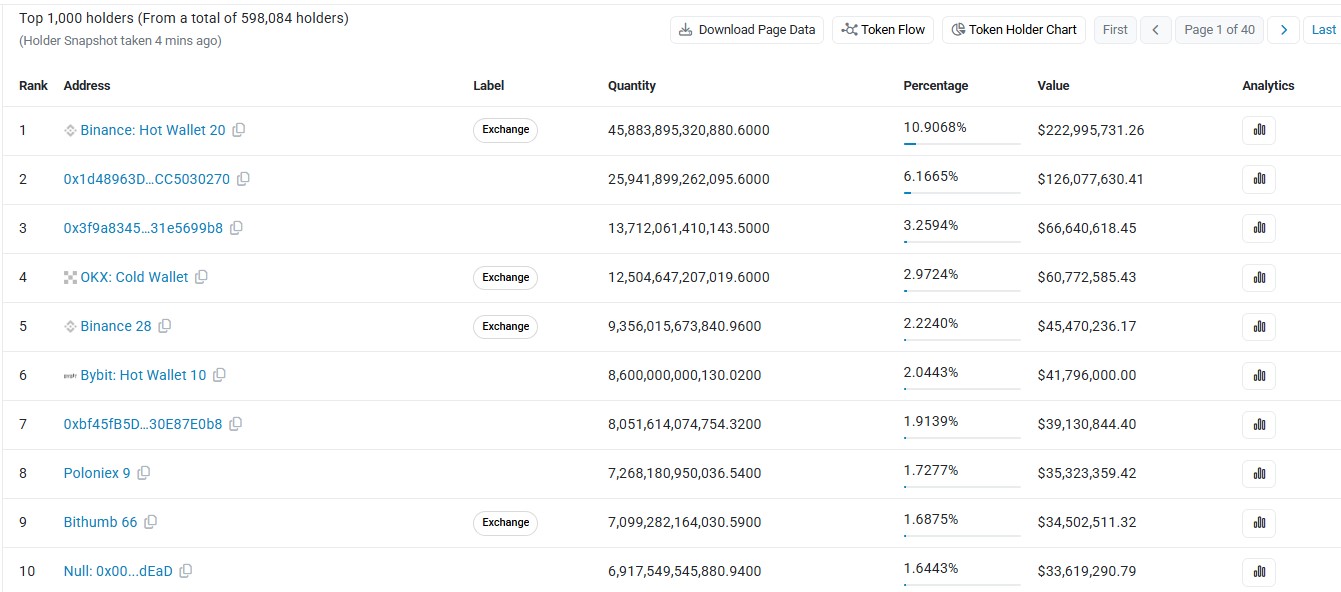Open analytics for 0xbf45fB5D...30E87E0b8 row

coord(1259,424)
